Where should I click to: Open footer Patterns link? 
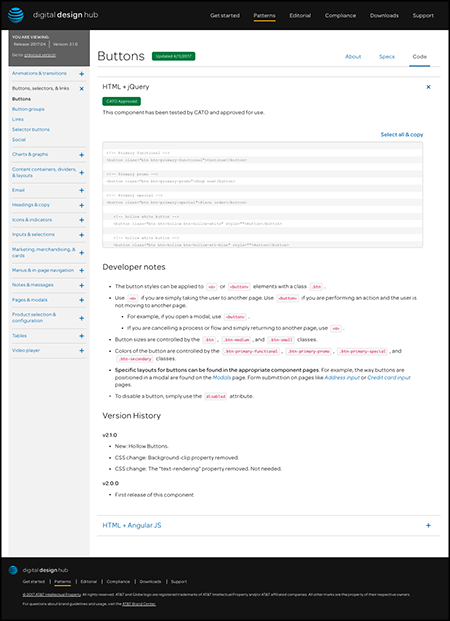pos(63,581)
